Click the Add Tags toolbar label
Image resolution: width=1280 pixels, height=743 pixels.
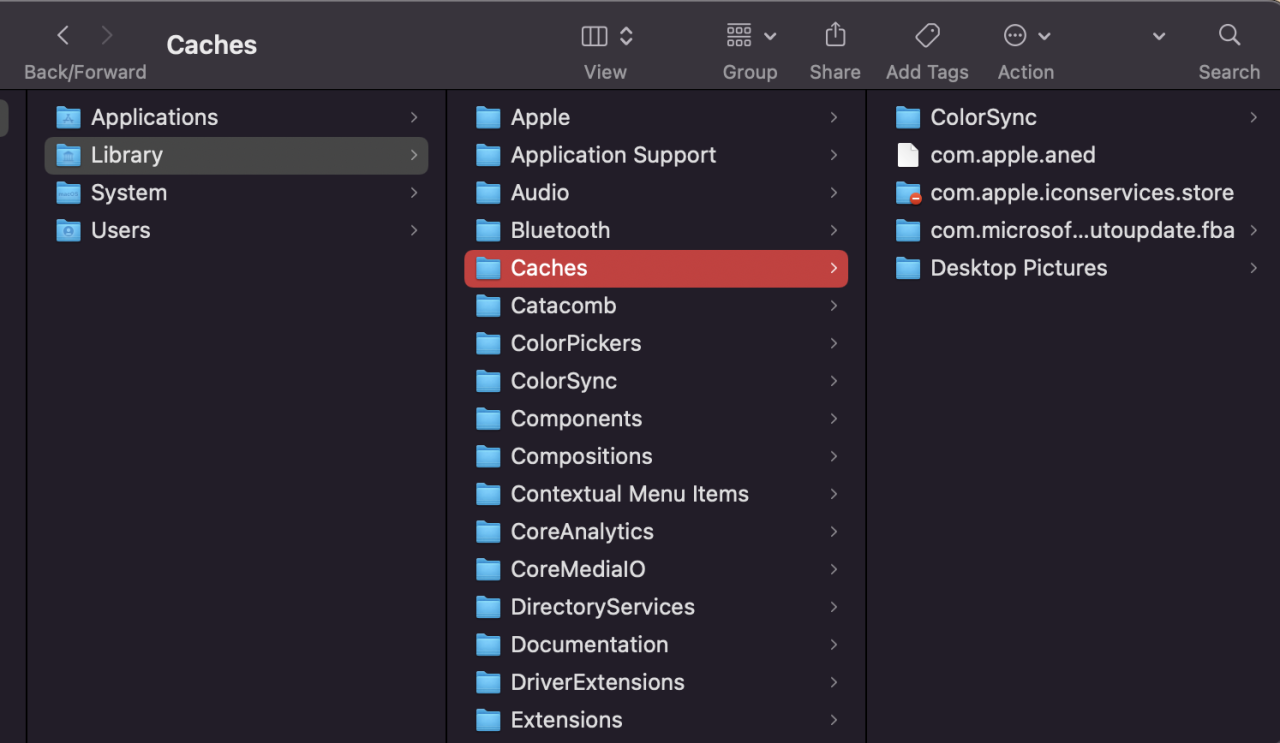927,72
